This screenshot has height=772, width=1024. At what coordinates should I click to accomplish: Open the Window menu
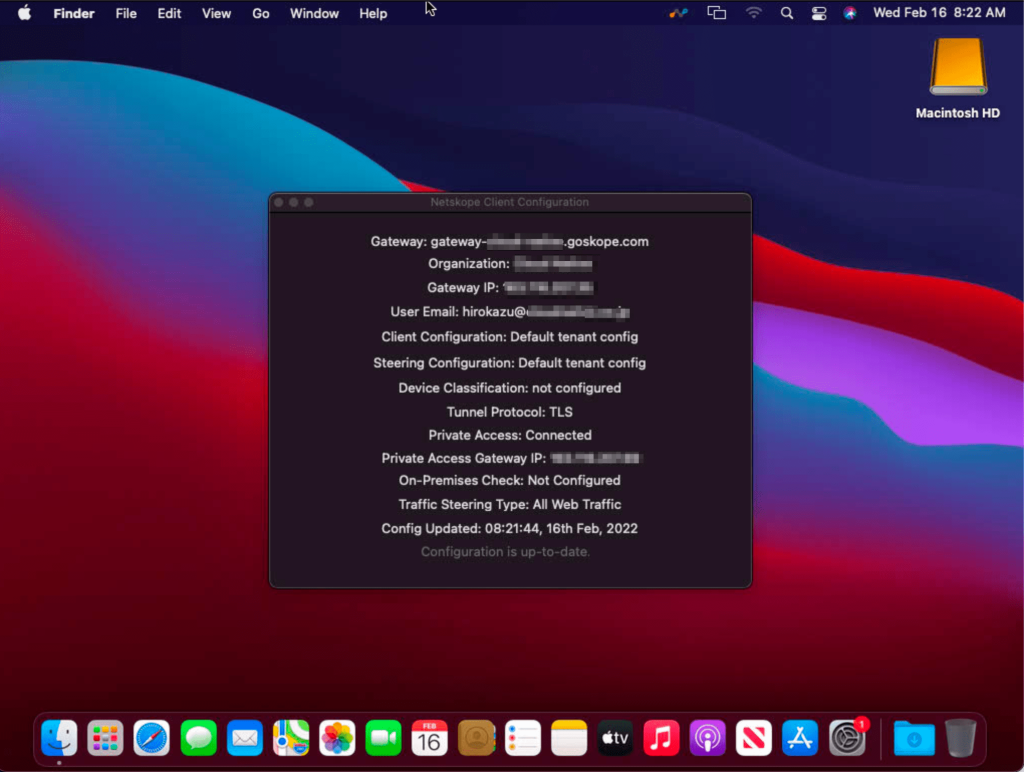(314, 13)
